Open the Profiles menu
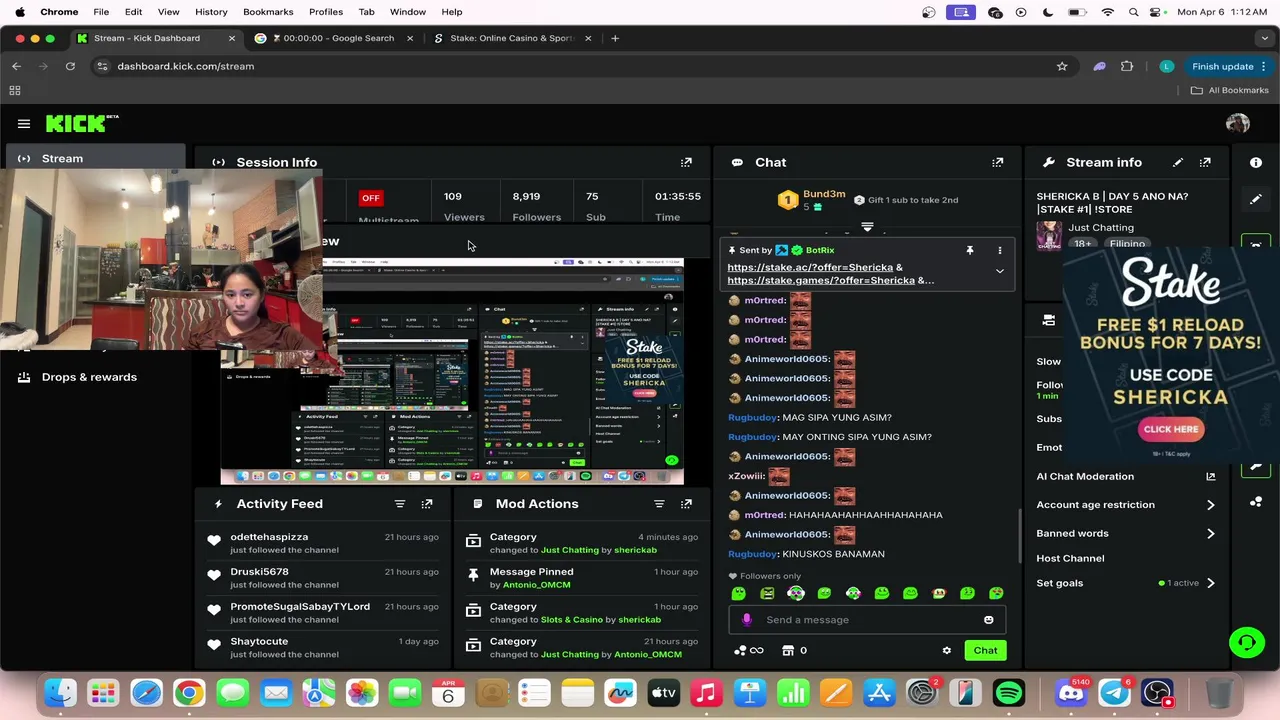 pos(326,12)
